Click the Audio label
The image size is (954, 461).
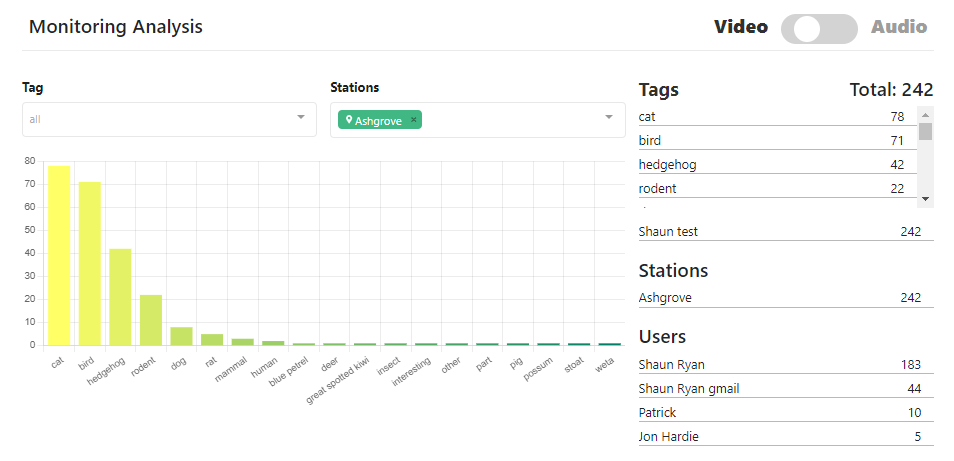point(899,28)
